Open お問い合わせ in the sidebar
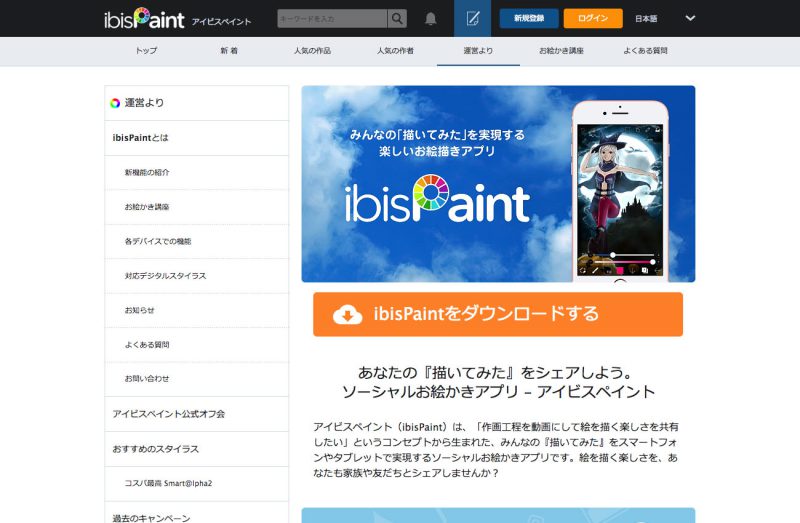This screenshot has height=523, width=800. pyautogui.click(x=196, y=379)
